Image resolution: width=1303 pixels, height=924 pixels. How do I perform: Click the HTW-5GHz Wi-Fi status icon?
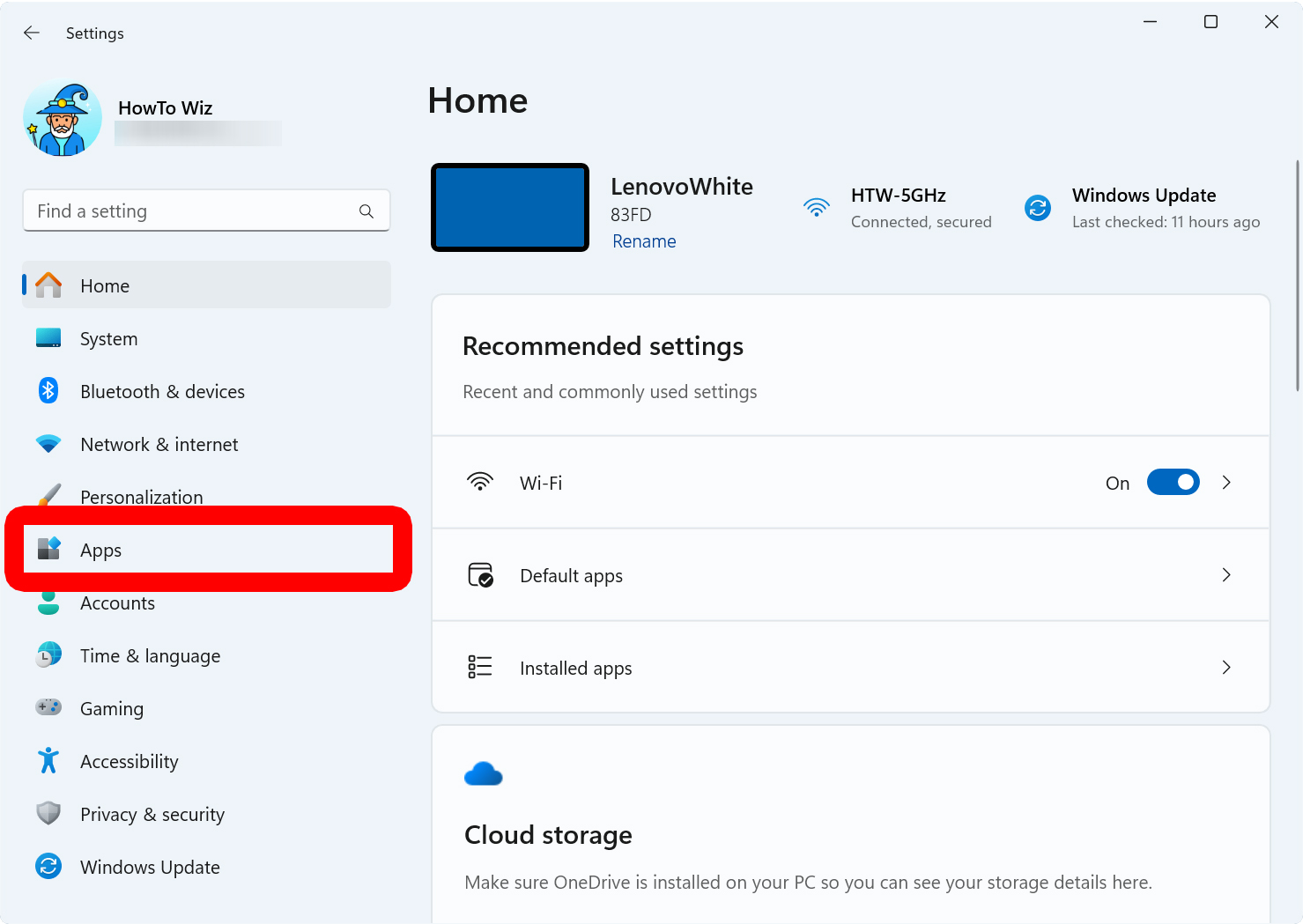[817, 208]
